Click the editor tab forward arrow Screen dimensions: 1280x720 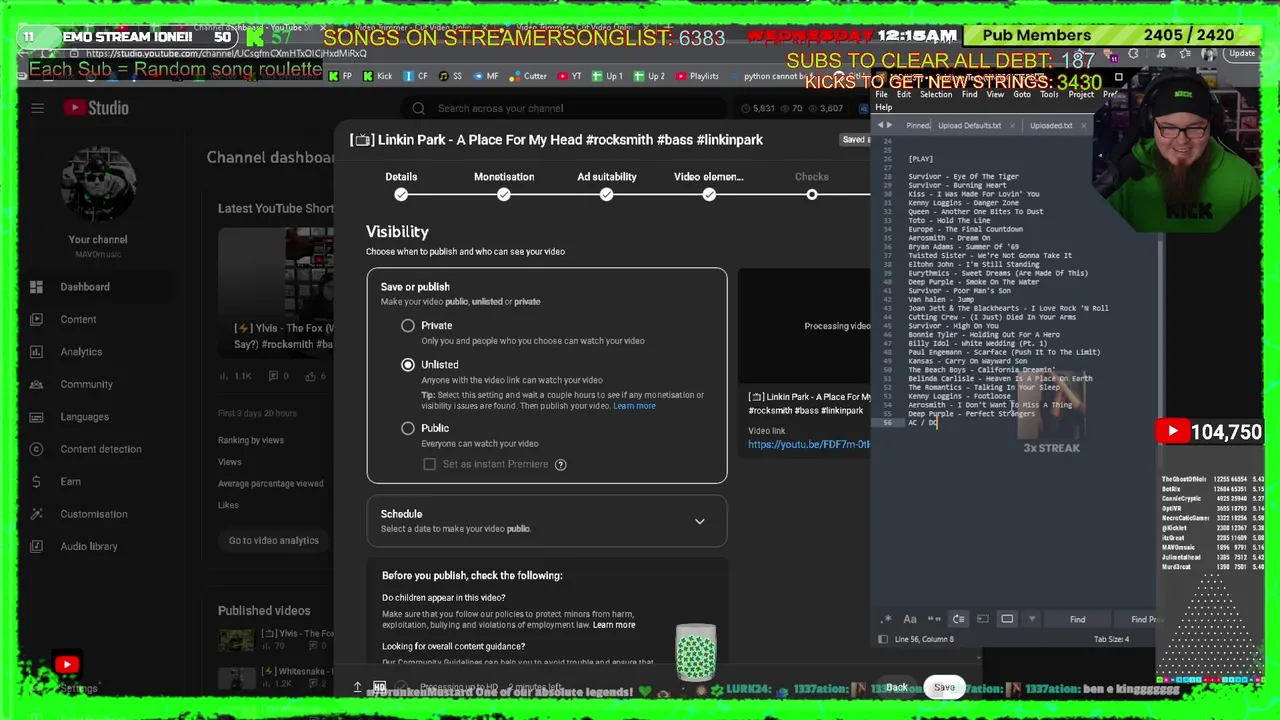(x=889, y=125)
